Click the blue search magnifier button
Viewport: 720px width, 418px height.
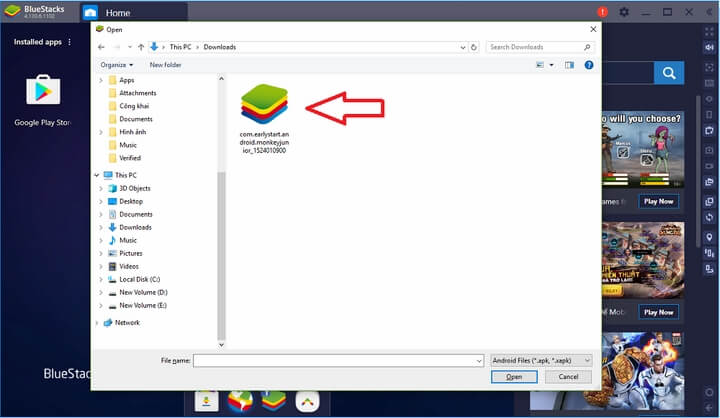(x=668, y=72)
